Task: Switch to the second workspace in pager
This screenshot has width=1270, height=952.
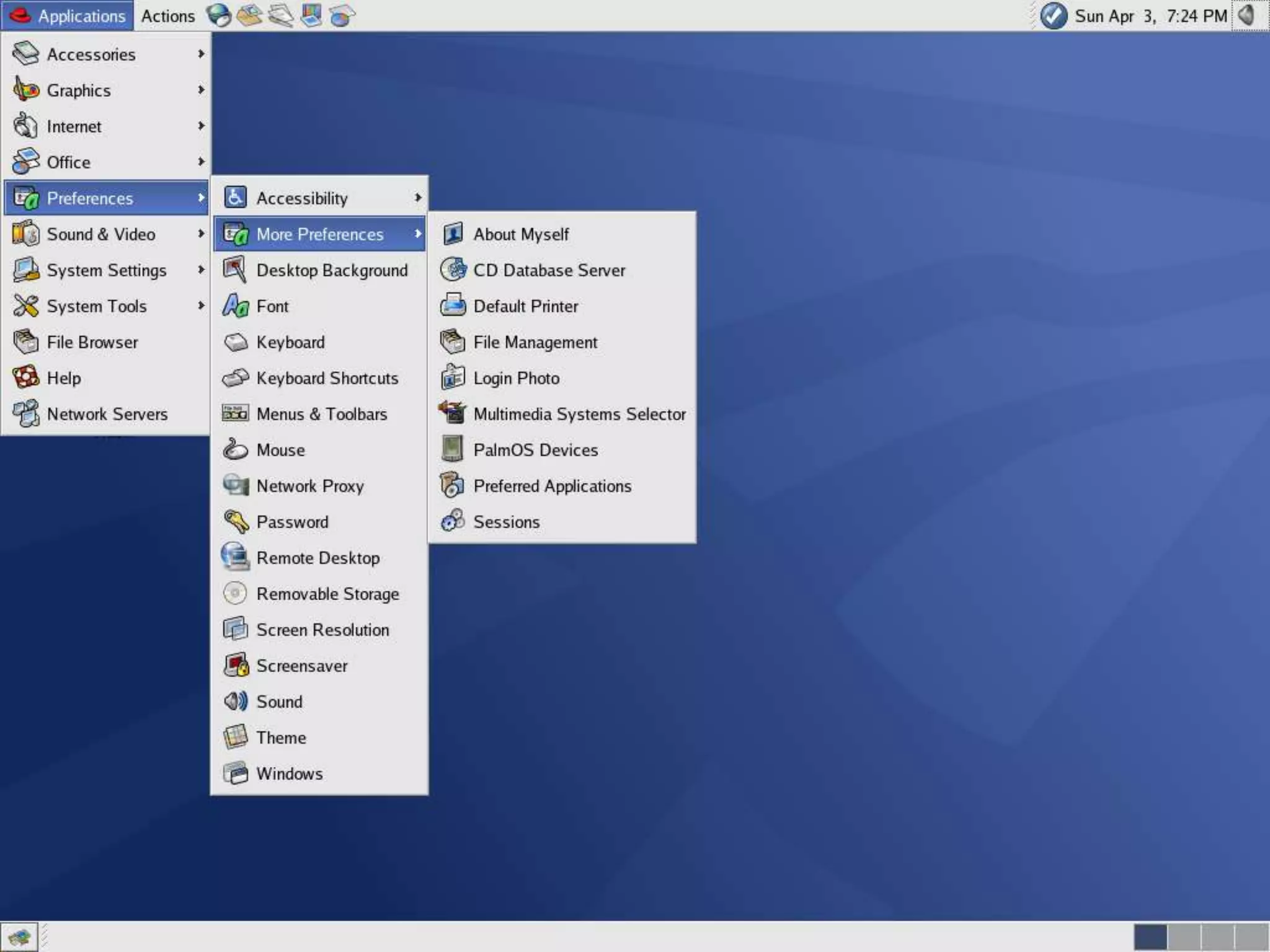Action: tap(1183, 937)
